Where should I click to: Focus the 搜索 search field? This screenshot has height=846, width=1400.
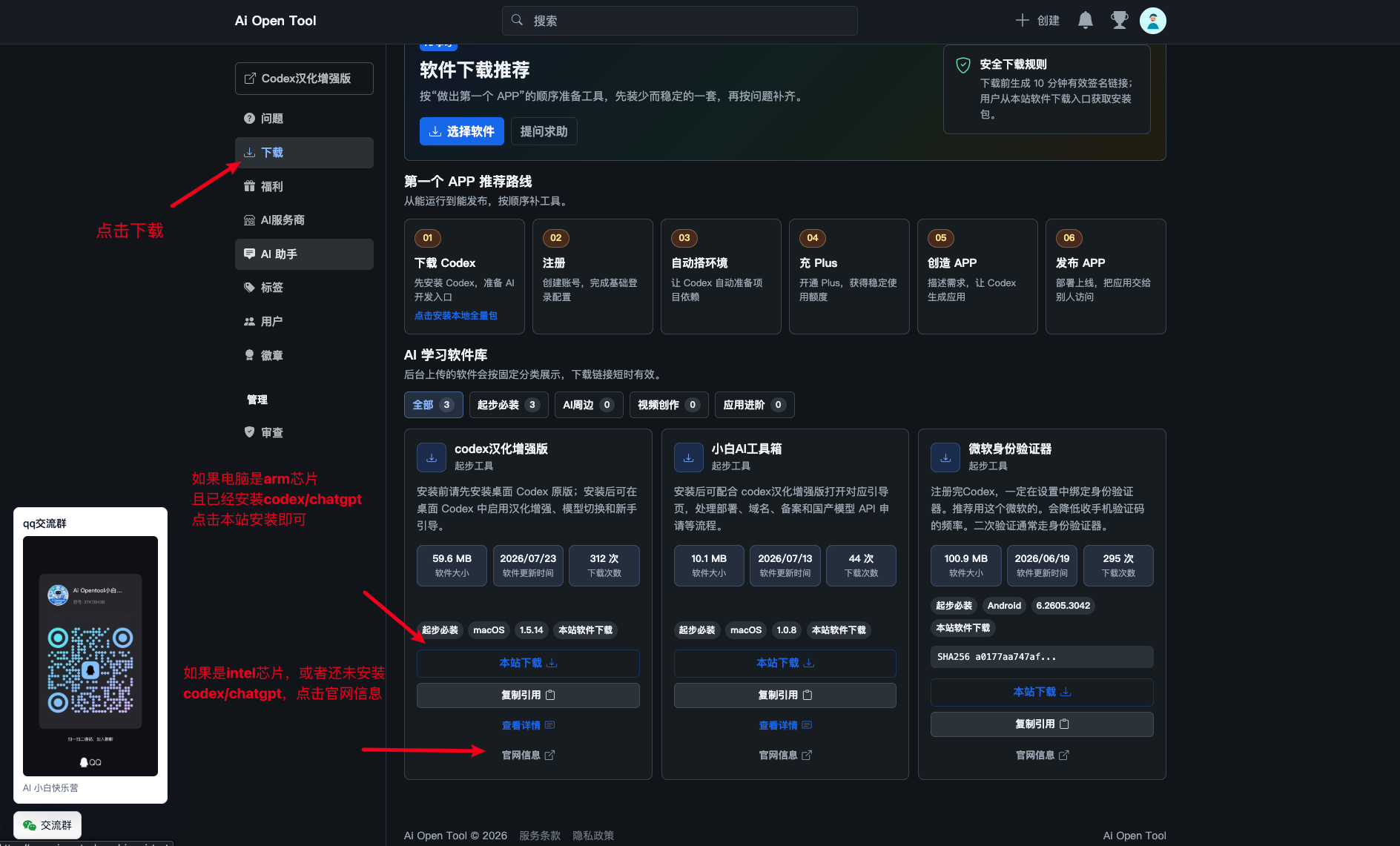pos(679,21)
